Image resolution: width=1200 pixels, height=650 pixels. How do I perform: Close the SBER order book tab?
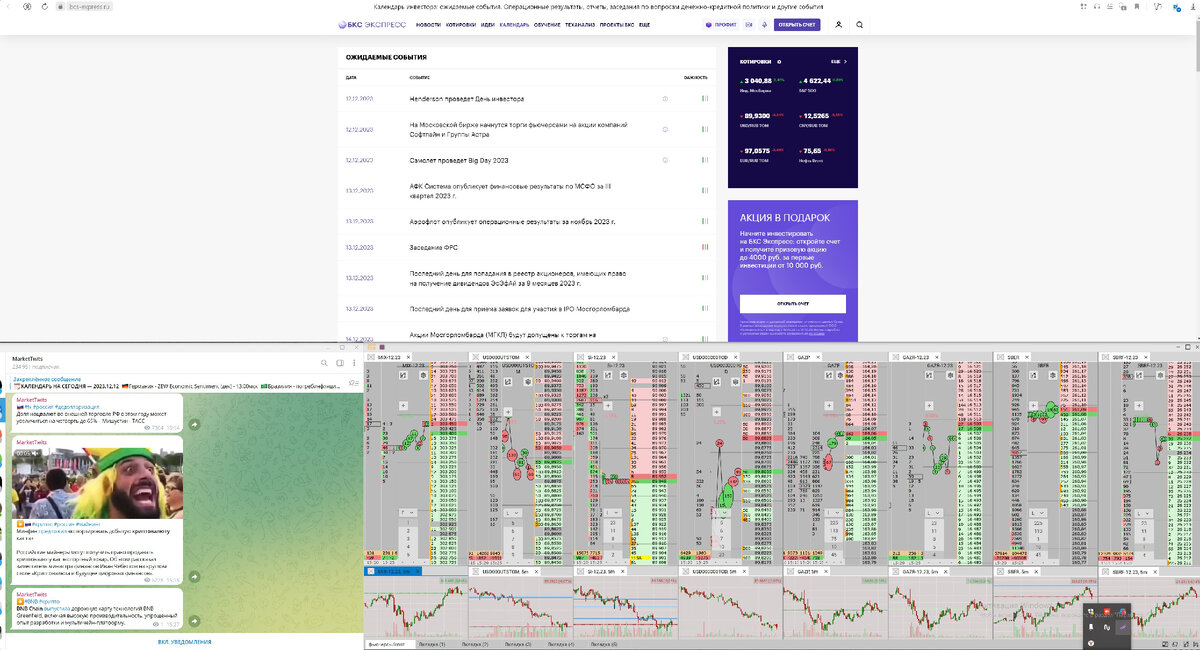click(1027, 357)
